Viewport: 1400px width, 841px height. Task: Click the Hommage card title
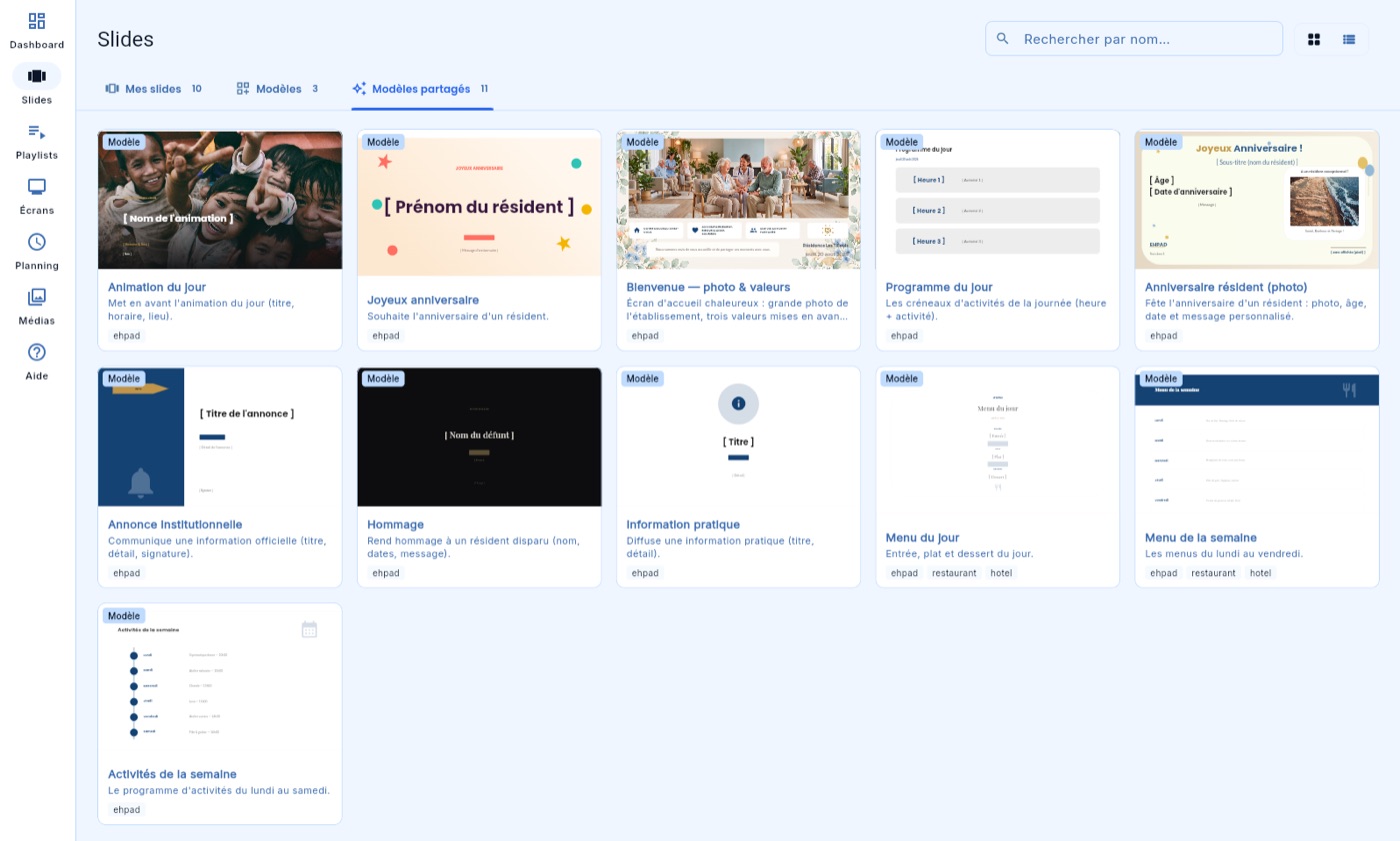pyautogui.click(x=396, y=524)
